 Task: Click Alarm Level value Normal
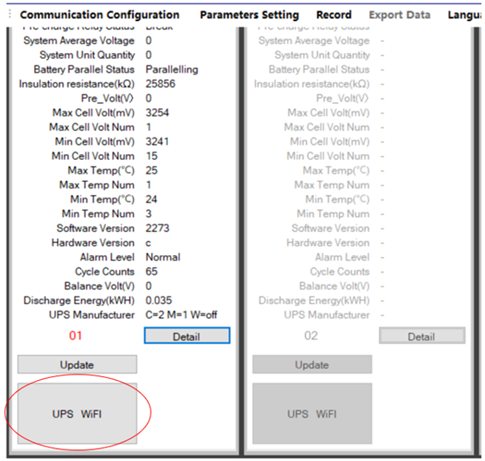click(x=163, y=257)
